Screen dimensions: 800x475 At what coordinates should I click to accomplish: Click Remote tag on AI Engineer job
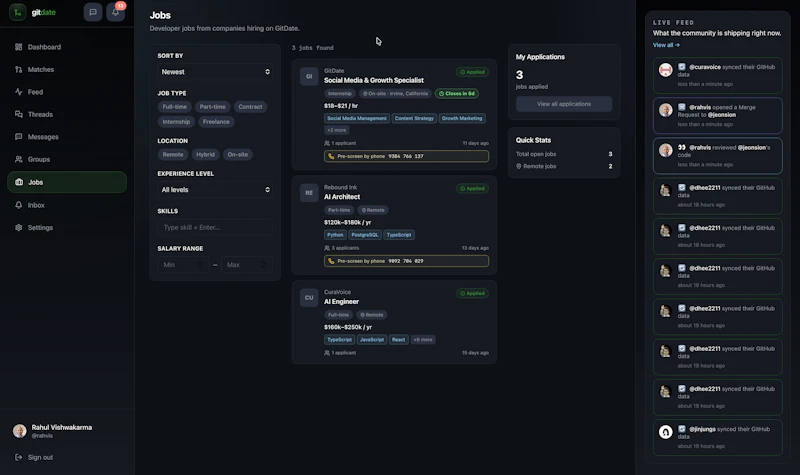point(372,315)
